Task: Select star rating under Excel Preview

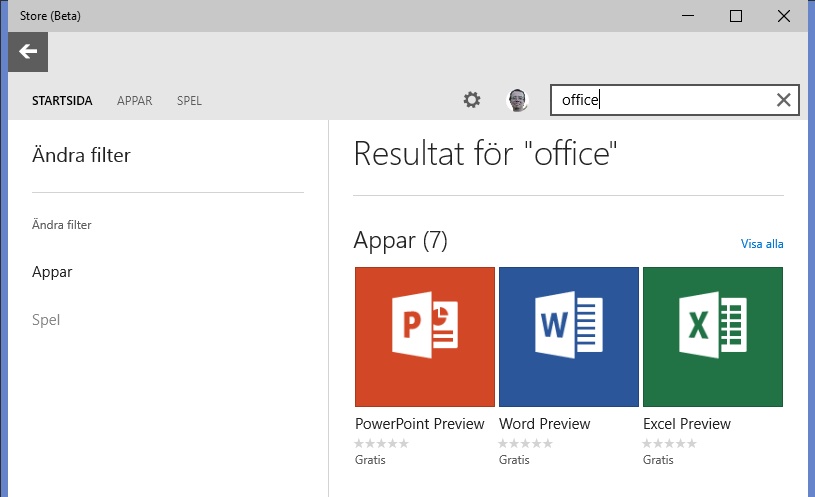Action: pyautogui.click(x=669, y=443)
